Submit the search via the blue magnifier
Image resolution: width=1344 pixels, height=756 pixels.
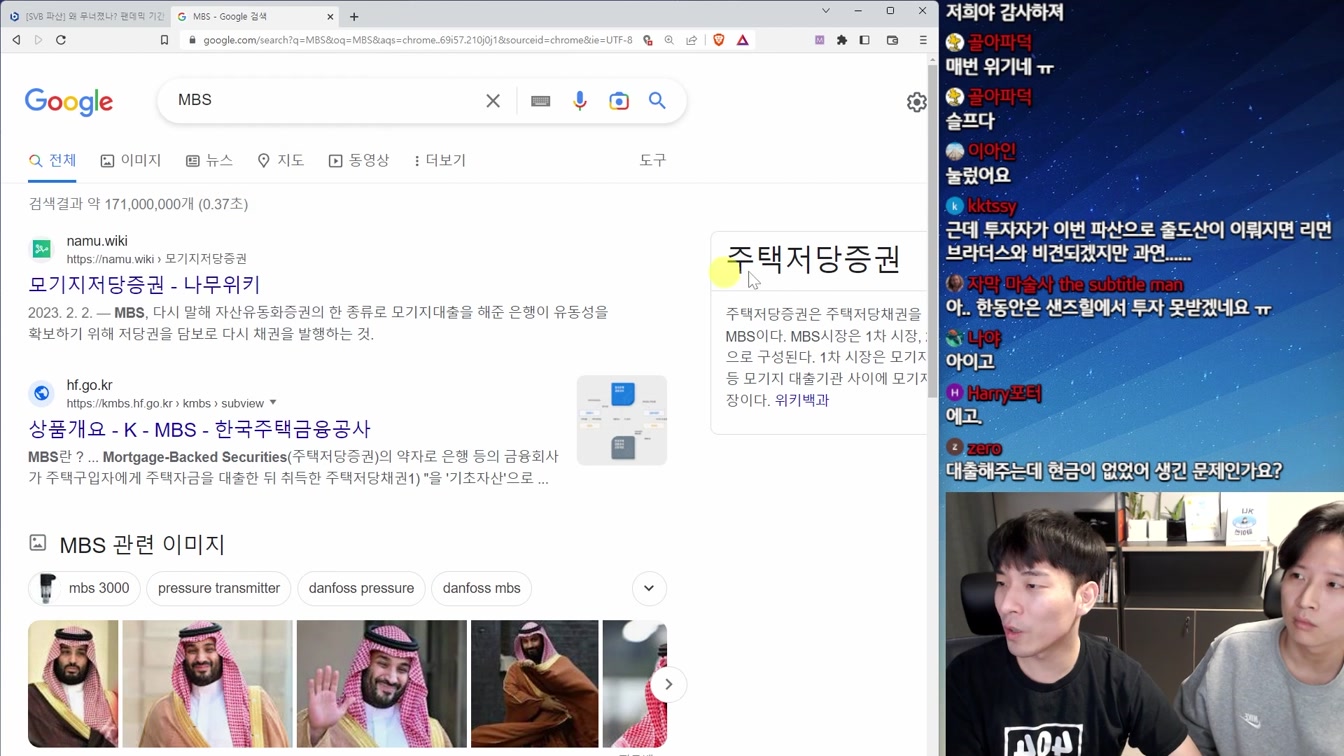pyautogui.click(x=657, y=100)
